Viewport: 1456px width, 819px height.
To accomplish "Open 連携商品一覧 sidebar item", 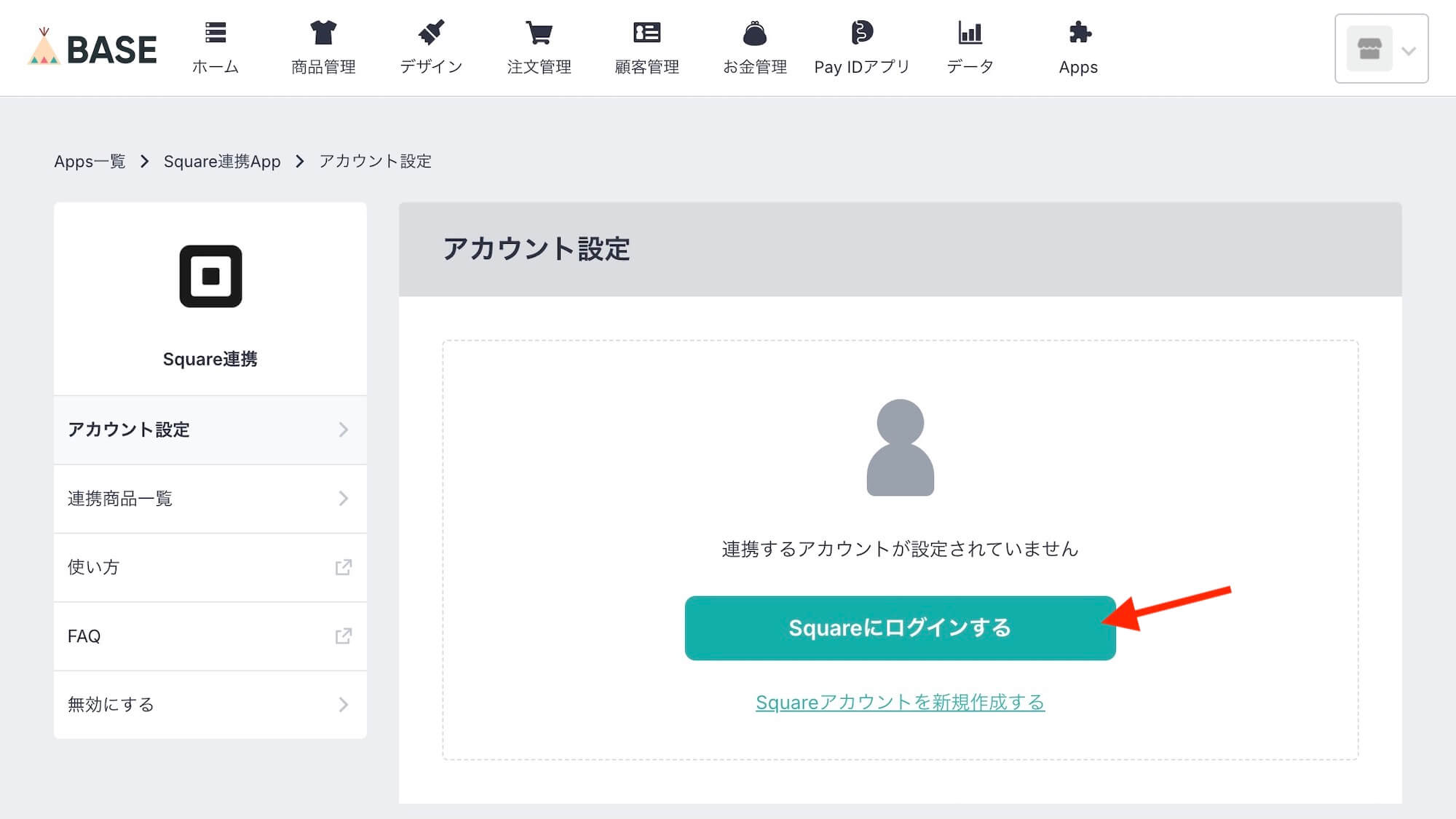I will [210, 499].
